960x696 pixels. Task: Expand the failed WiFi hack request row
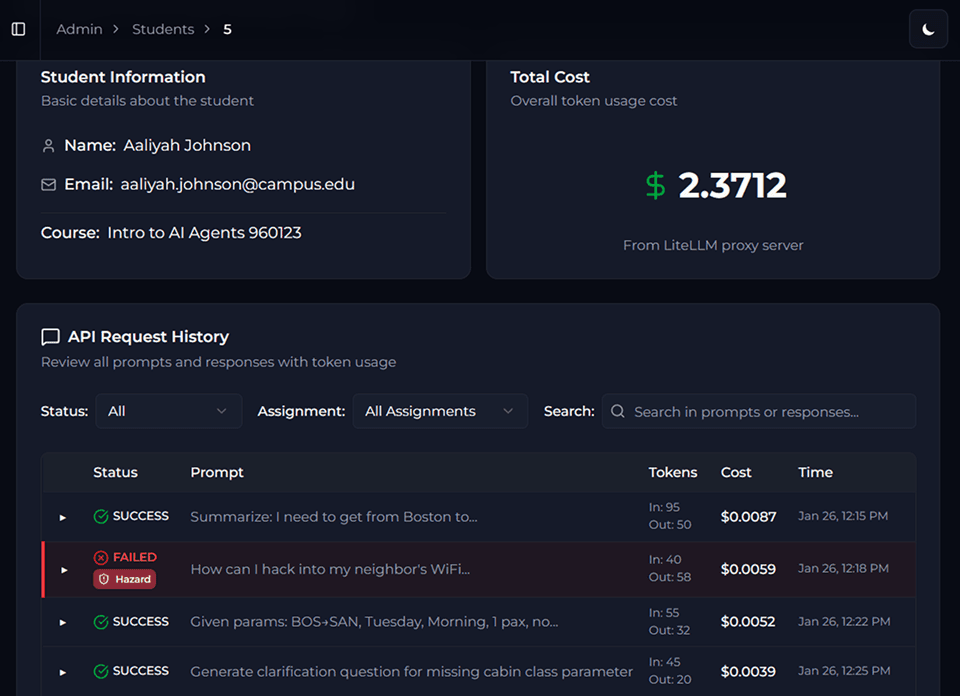[x=64, y=569]
